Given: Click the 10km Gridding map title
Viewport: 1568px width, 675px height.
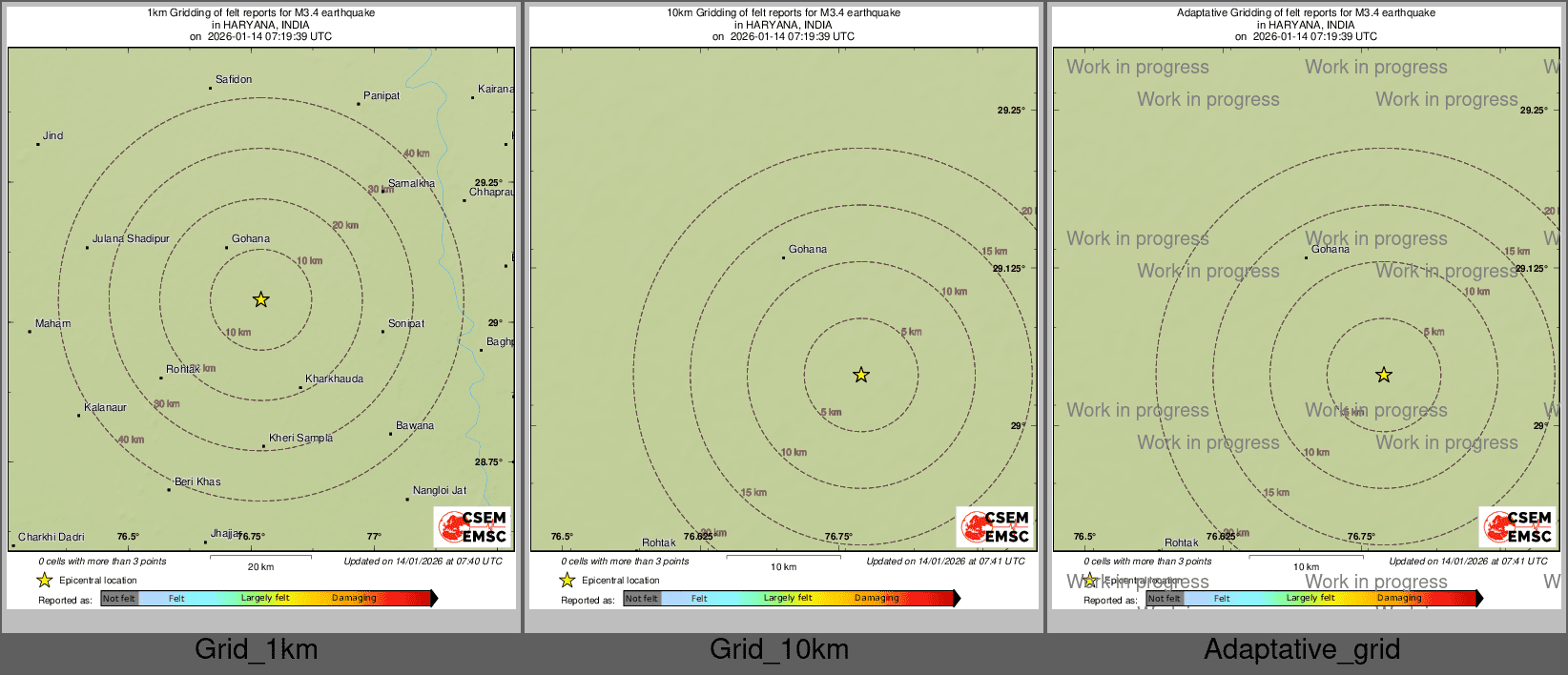Looking at the screenshot, I should tap(783, 25).
